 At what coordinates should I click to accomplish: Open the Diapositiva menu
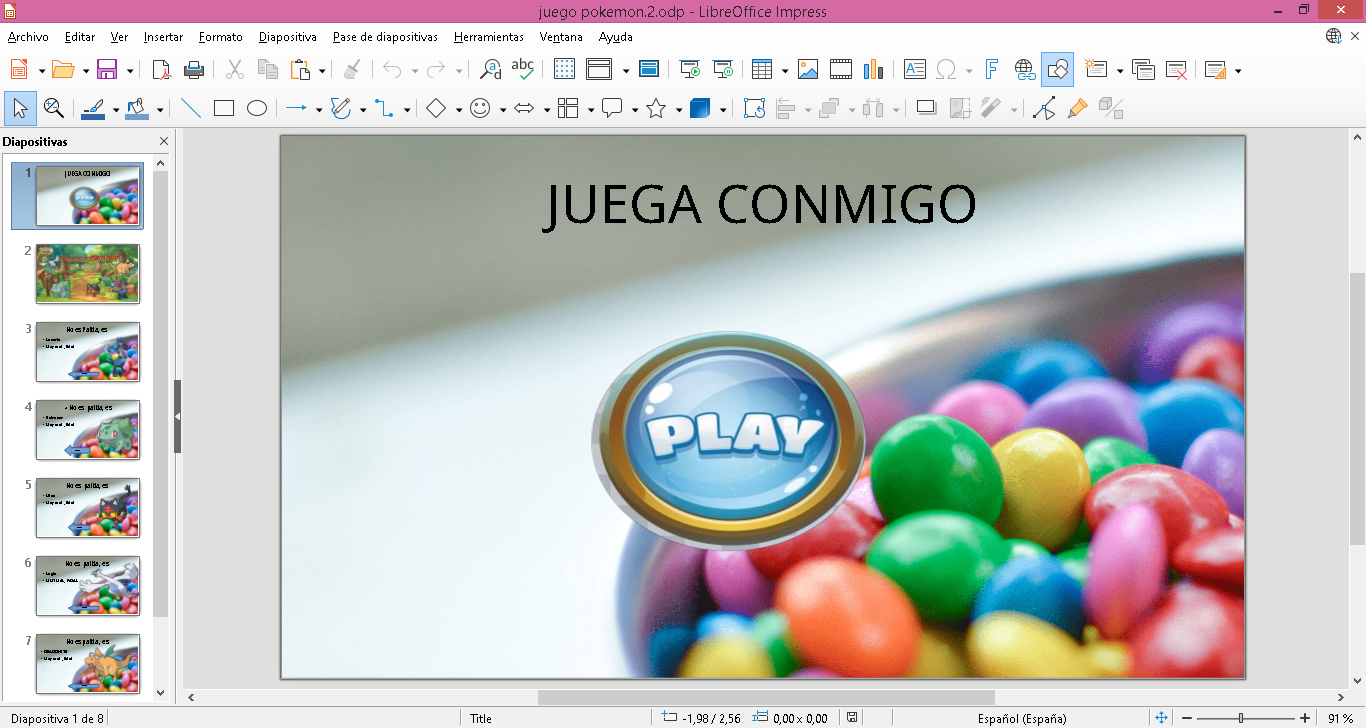coord(287,37)
